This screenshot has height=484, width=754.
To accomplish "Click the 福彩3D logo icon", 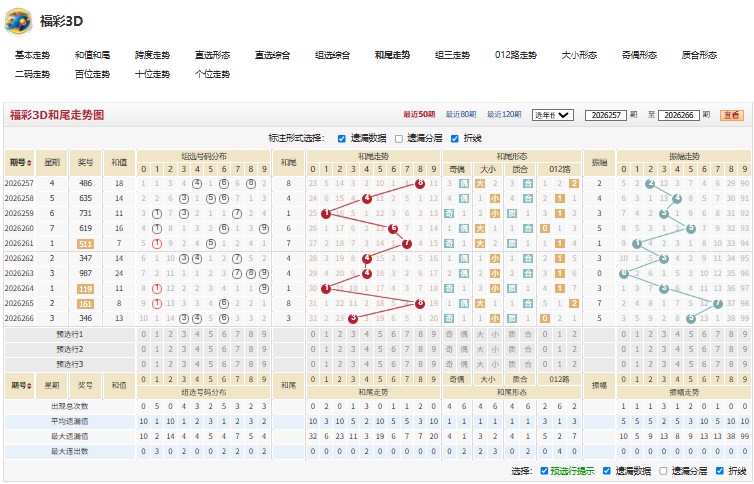I will [18, 22].
